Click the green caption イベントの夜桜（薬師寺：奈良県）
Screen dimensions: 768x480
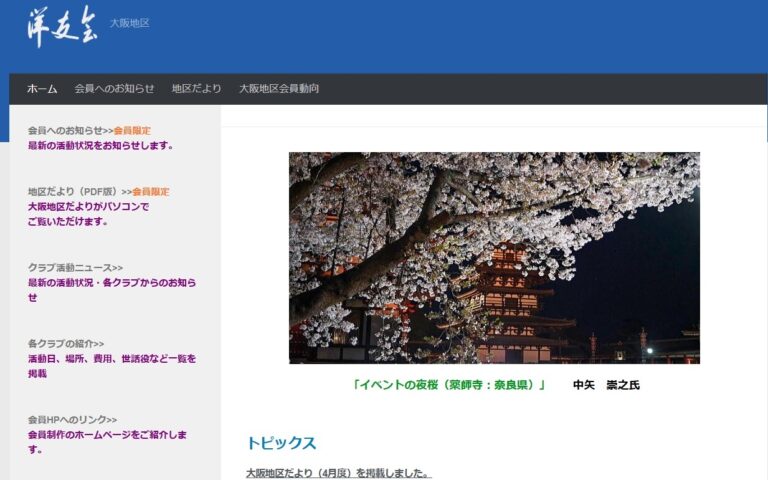point(448,385)
